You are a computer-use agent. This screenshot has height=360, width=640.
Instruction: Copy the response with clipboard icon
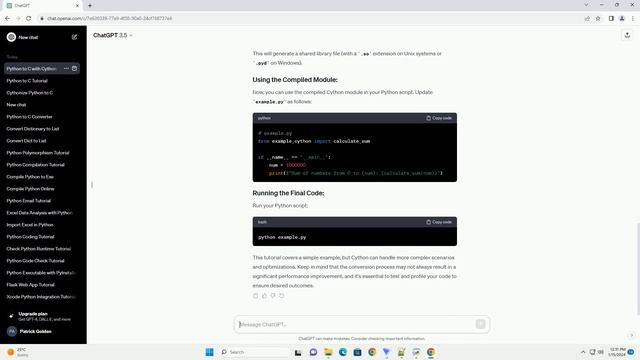tap(256, 296)
